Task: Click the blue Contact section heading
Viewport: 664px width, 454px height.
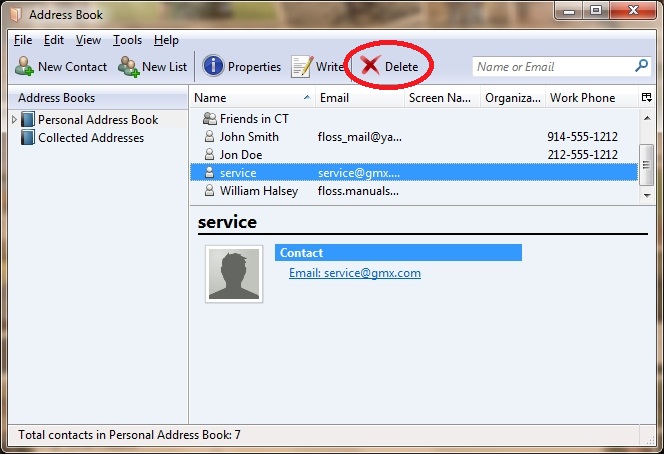Action: tap(398, 252)
